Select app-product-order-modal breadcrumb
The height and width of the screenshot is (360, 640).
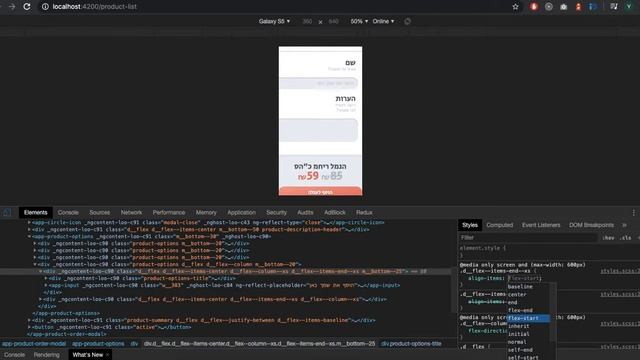click(34, 344)
